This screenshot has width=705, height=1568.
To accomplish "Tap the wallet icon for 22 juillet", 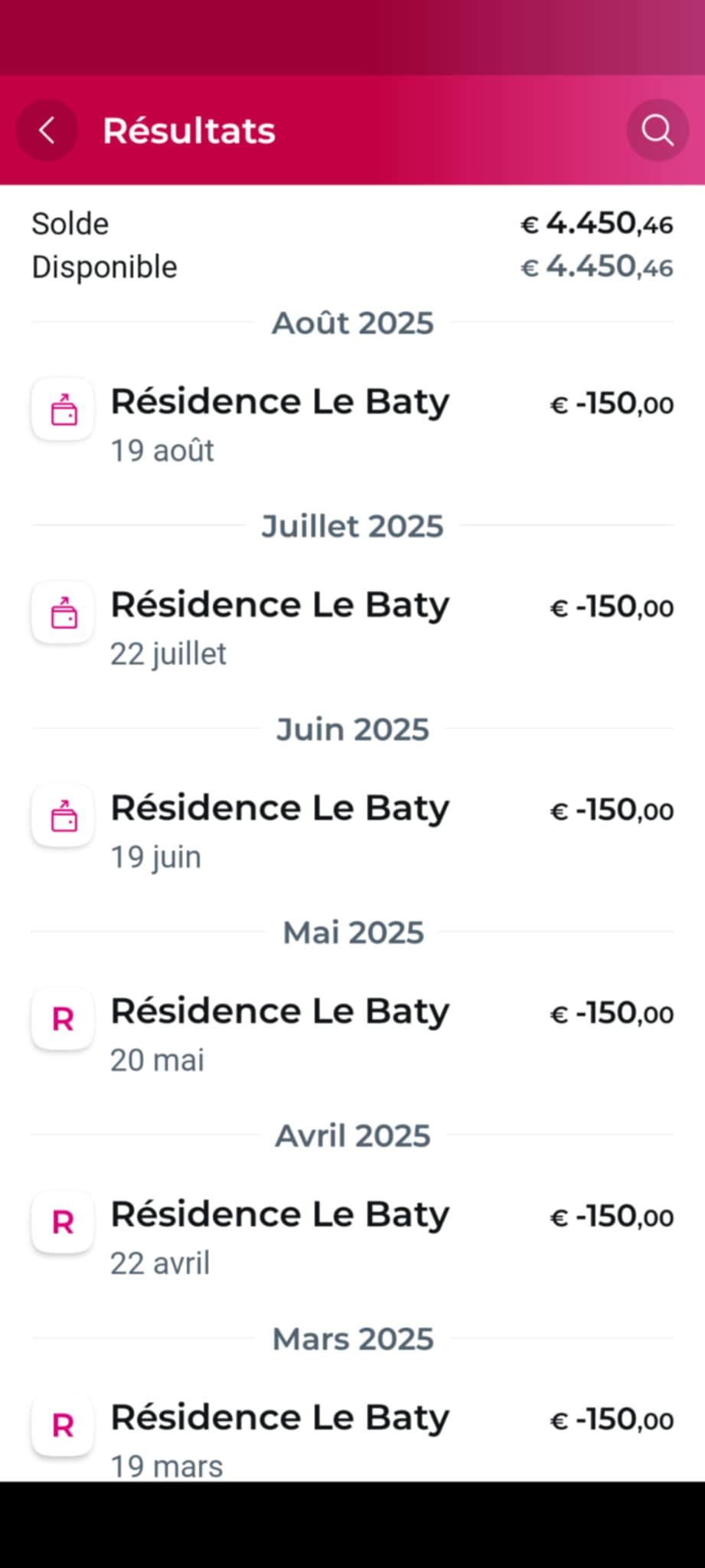I will coord(63,612).
